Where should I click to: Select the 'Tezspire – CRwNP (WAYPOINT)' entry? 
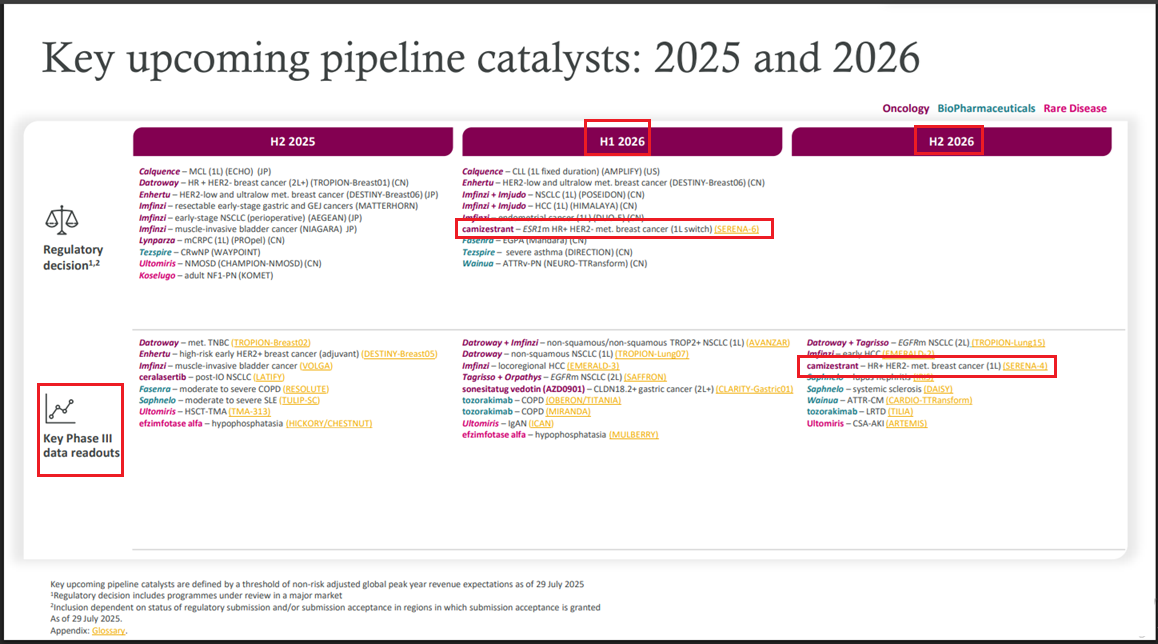tap(199, 252)
